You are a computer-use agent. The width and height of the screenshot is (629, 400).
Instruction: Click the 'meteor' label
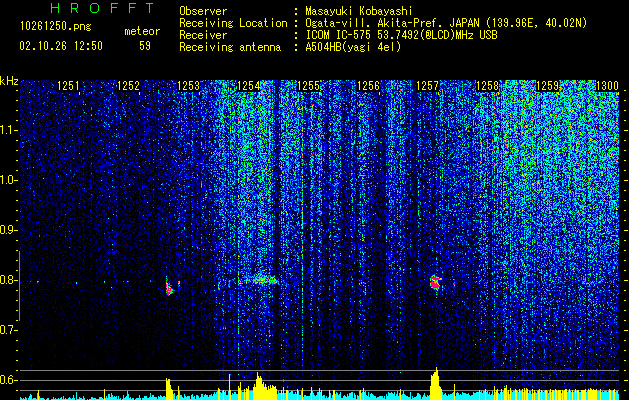click(142, 31)
